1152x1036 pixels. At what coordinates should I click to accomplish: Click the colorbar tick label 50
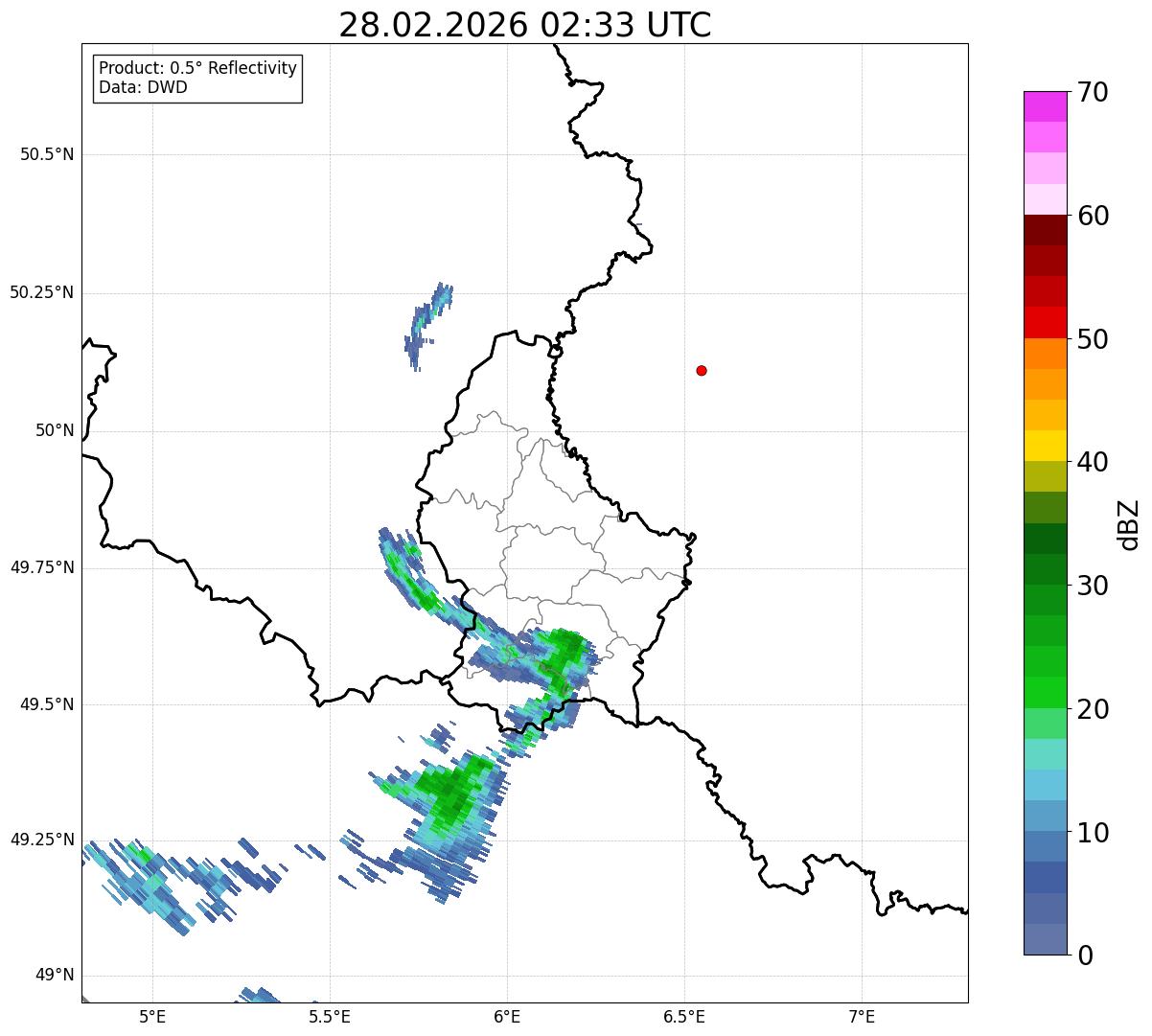[x=1093, y=339]
